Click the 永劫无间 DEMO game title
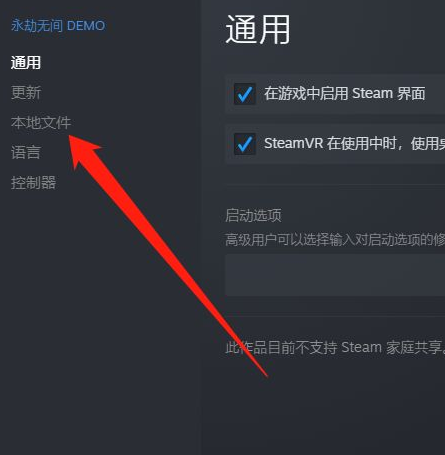 [x=58, y=26]
